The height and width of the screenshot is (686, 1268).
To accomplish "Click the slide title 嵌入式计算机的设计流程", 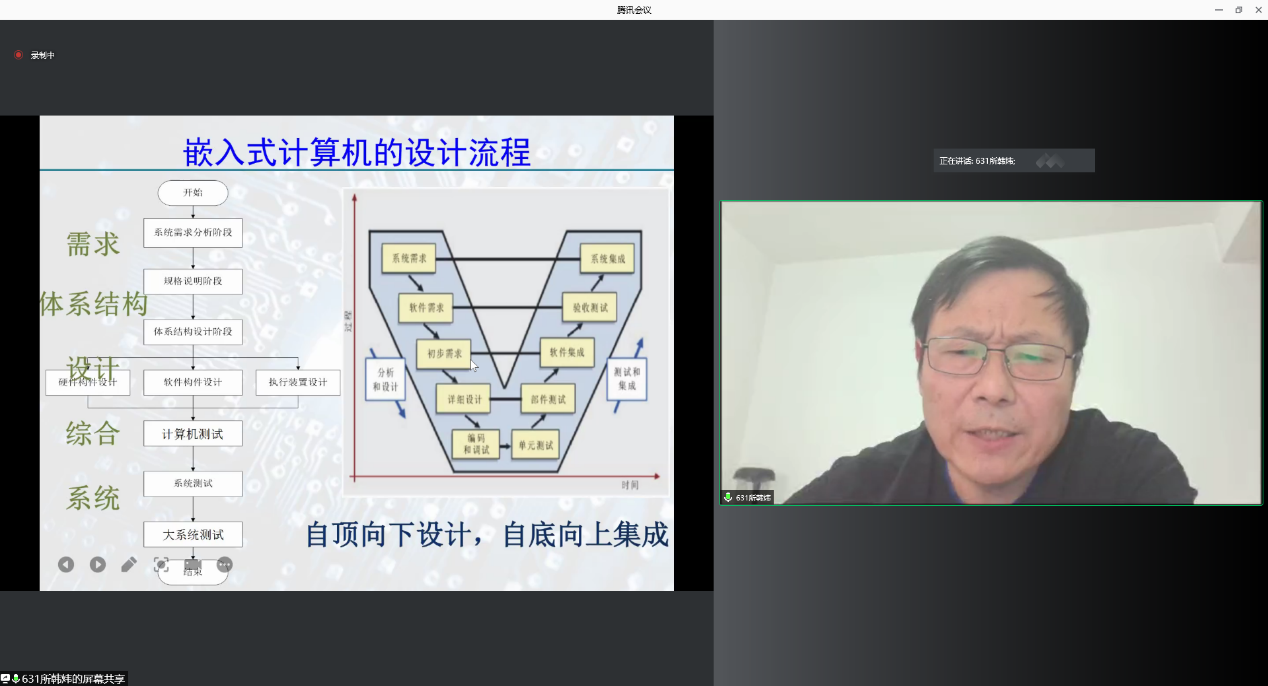I will pyautogui.click(x=357, y=153).
